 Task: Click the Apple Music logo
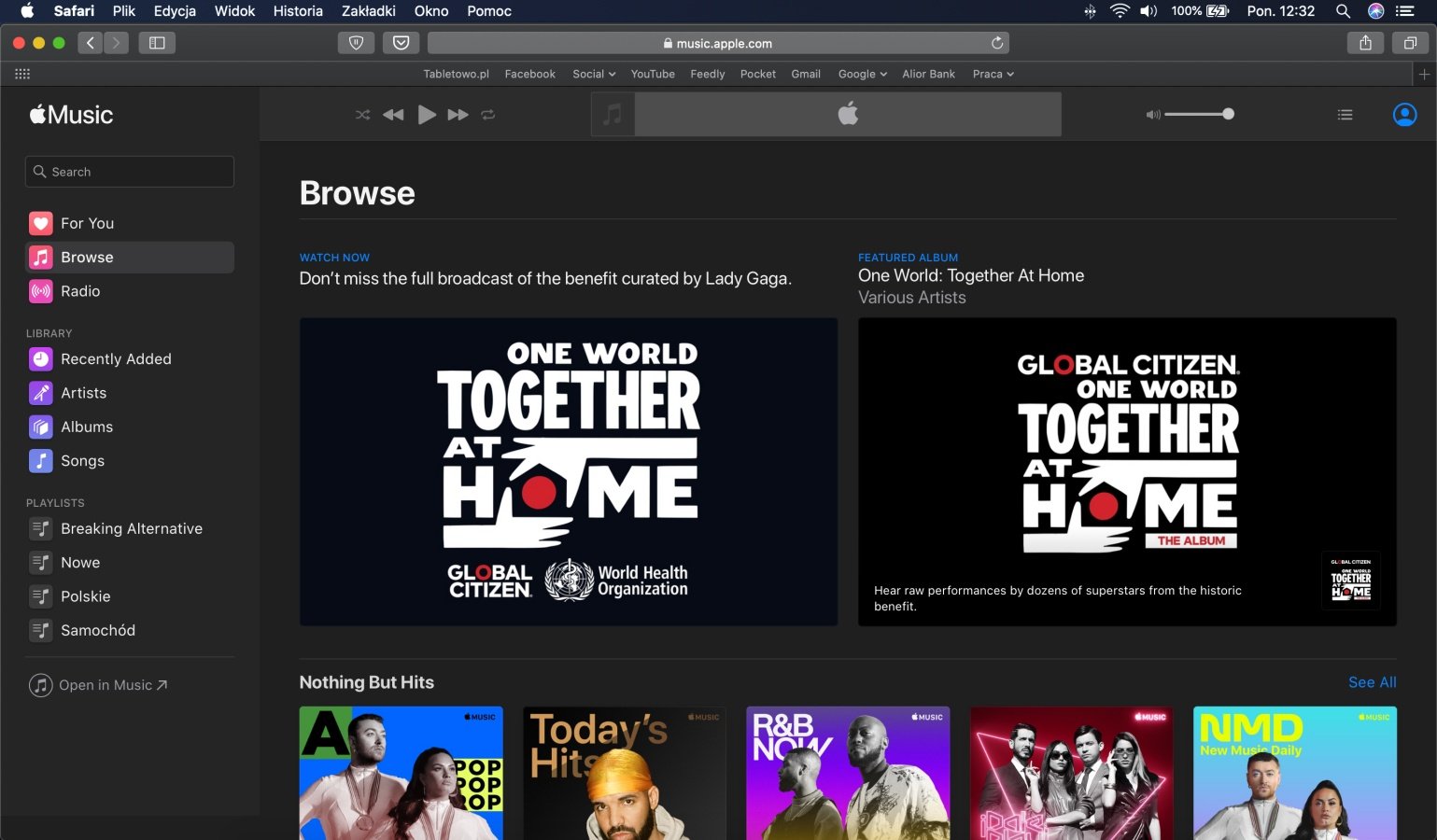click(x=71, y=115)
